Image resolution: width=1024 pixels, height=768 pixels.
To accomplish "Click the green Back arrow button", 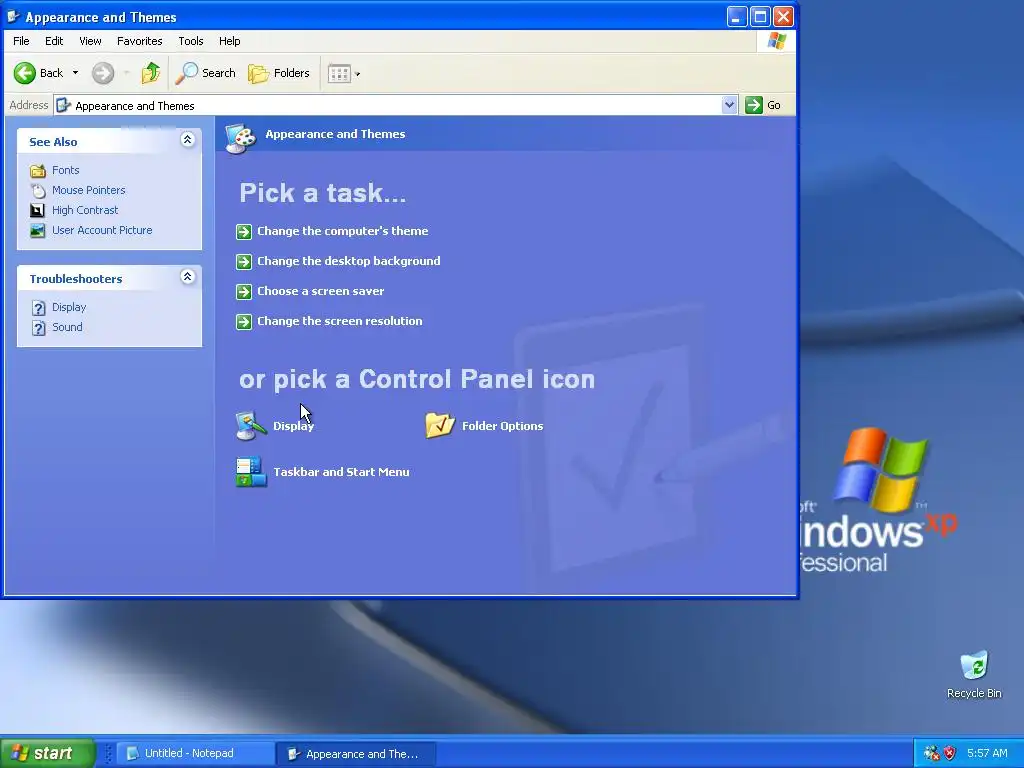I will [25, 73].
